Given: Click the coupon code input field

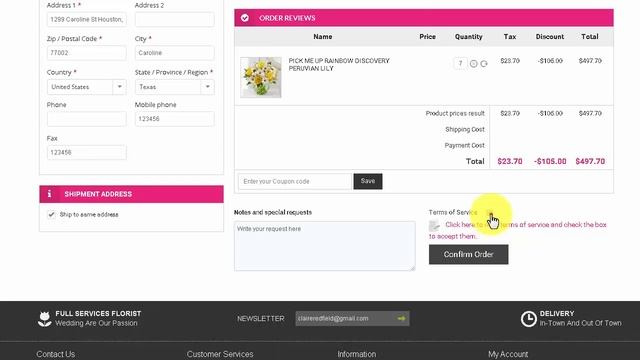Looking at the screenshot, I should click(x=295, y=181).
